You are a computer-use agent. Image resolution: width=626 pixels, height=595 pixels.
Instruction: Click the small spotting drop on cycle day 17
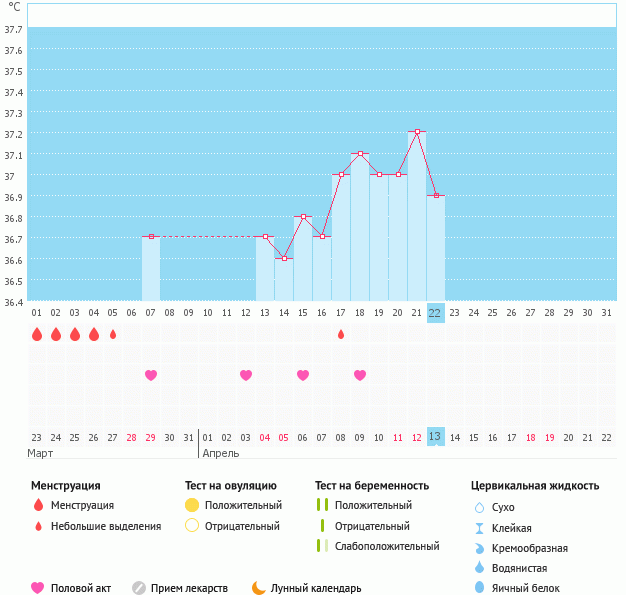click(x=341, y=334)
